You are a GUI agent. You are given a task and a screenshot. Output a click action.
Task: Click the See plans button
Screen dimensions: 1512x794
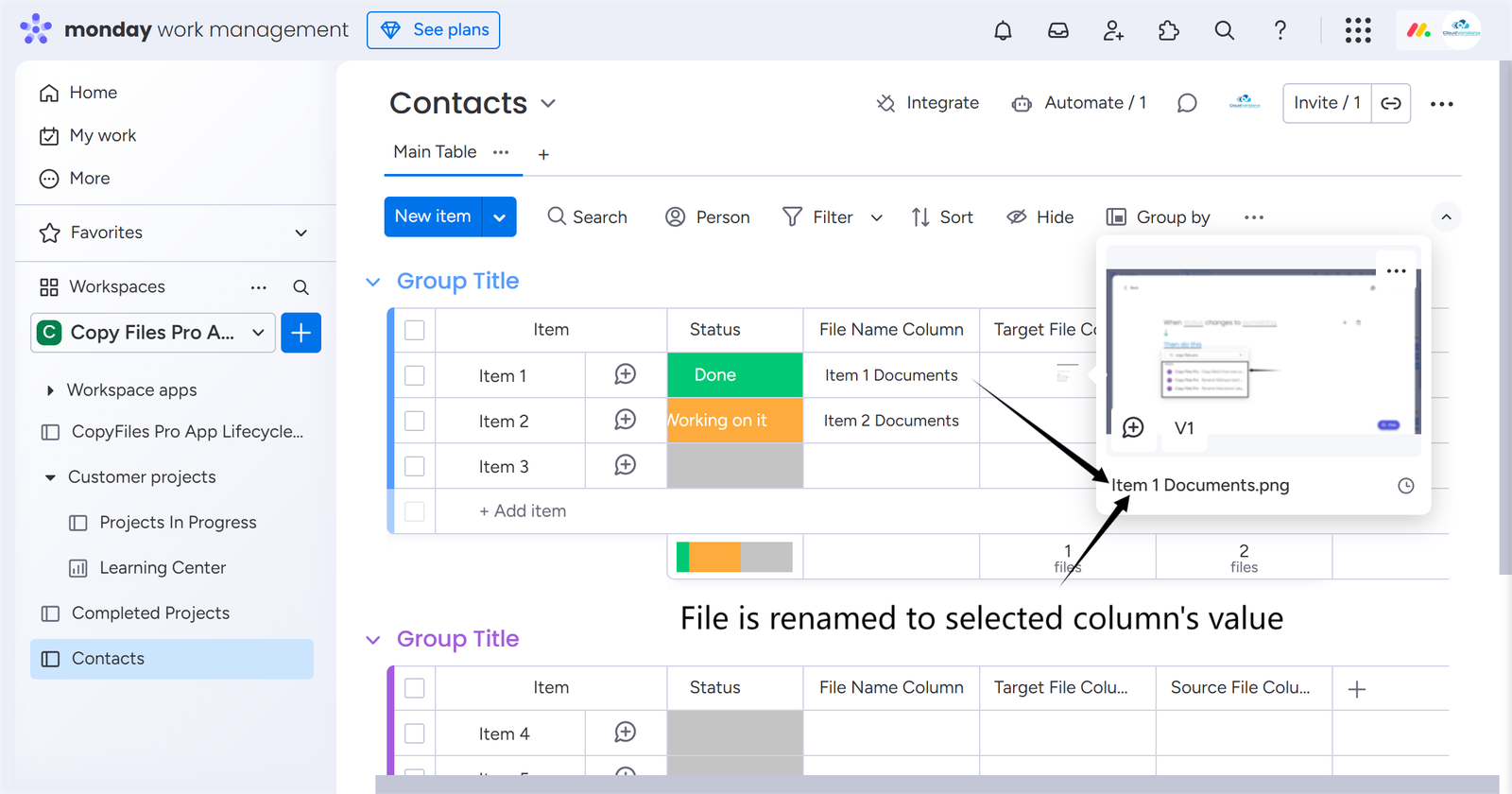(x=433, y=30)
